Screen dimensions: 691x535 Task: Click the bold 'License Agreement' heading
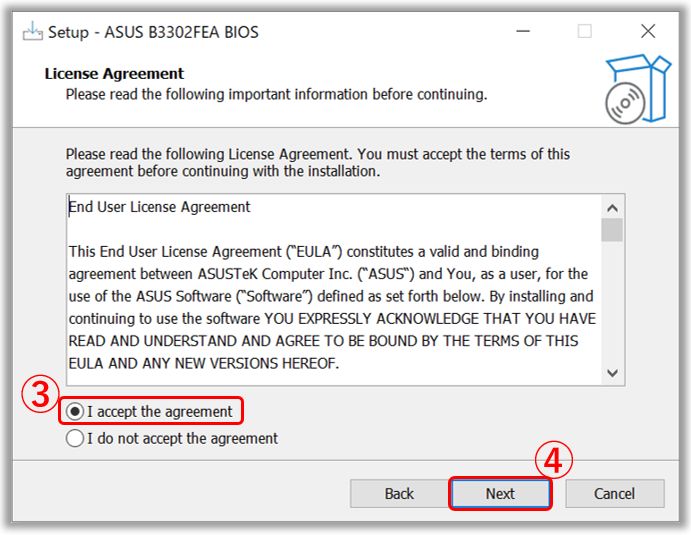(x=114, y=74)
